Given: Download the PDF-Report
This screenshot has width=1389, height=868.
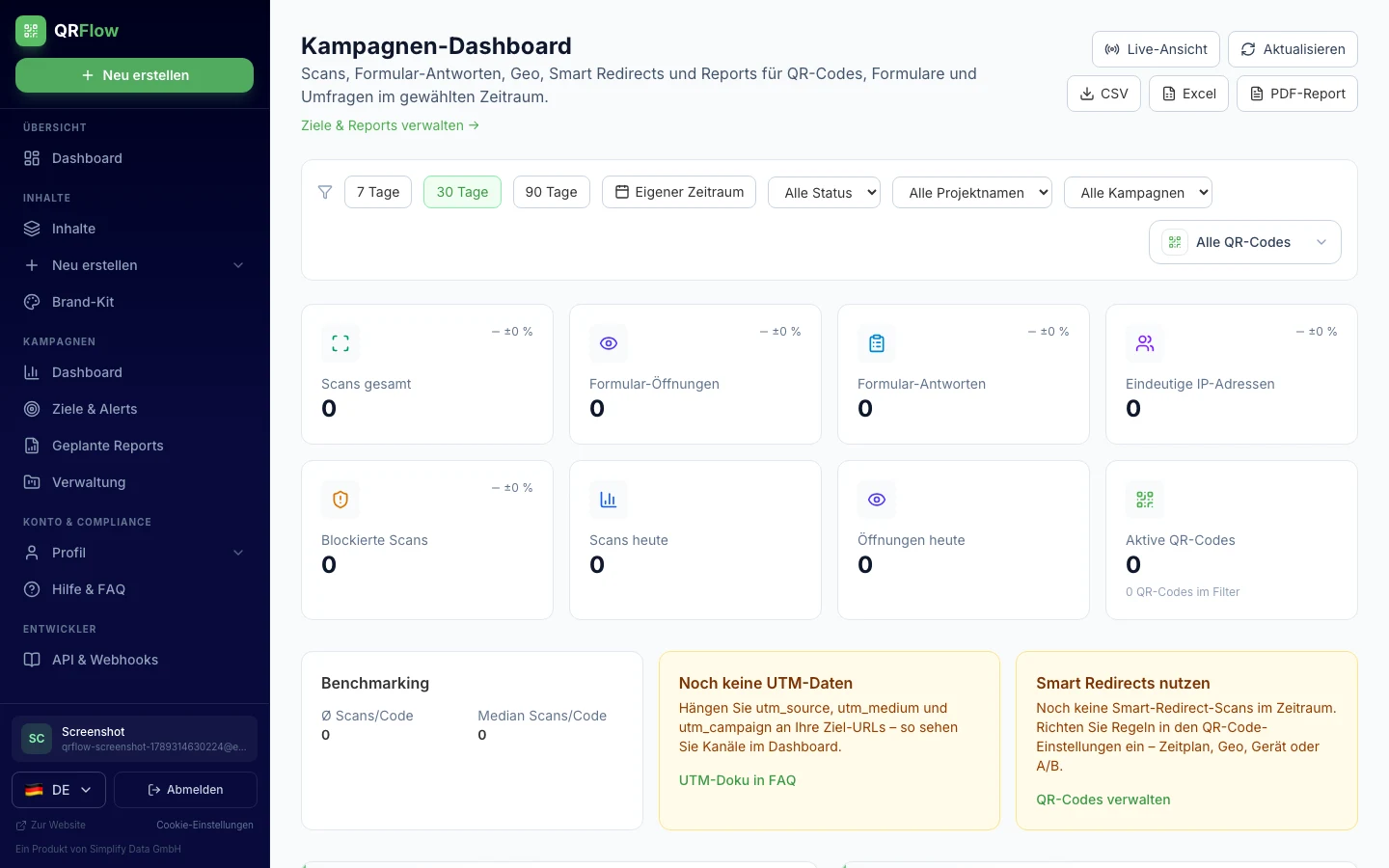Looking at the screenshot, I should coord(1297,94).
